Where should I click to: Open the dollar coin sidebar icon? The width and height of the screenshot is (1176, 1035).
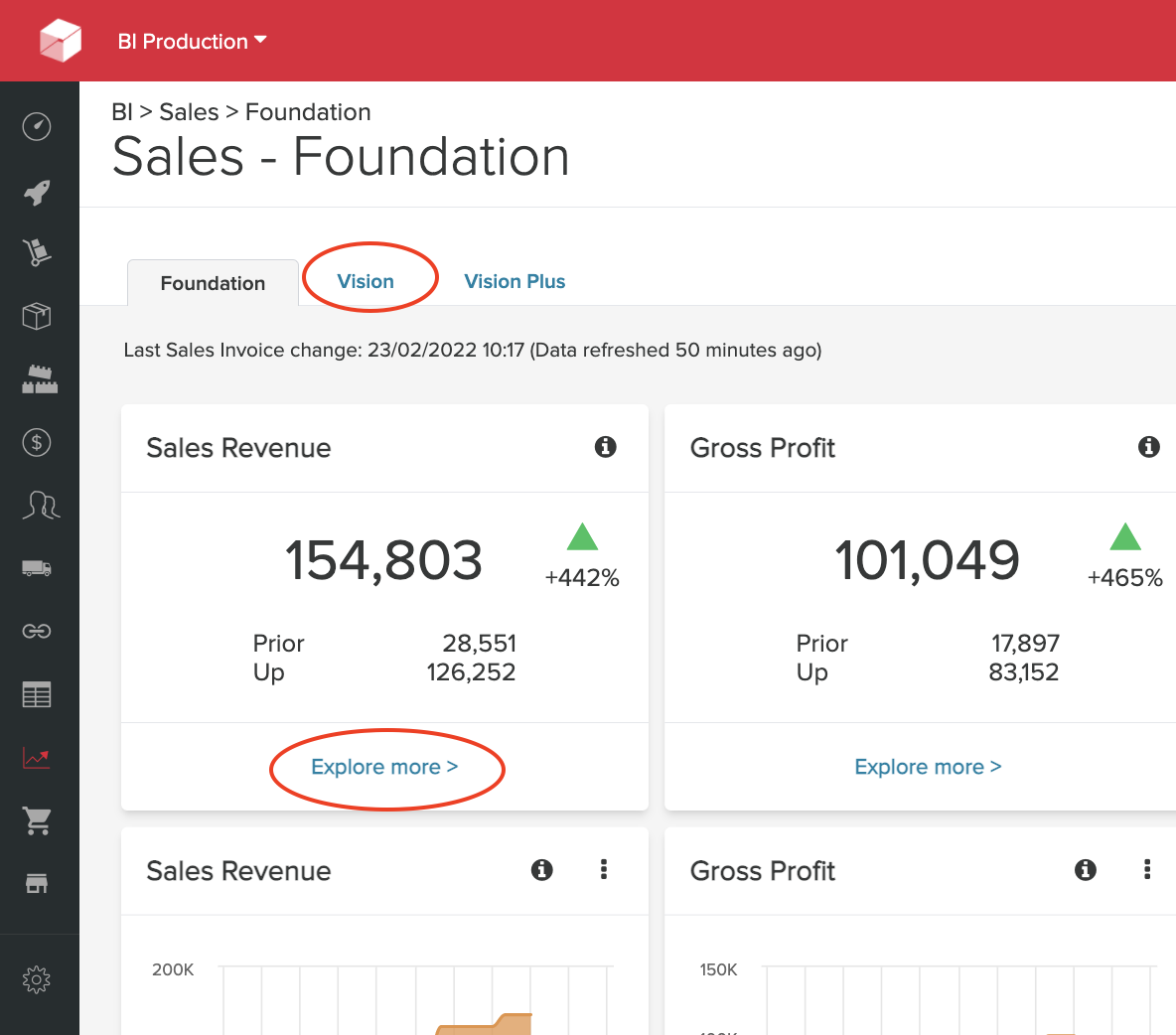(37, 442)
